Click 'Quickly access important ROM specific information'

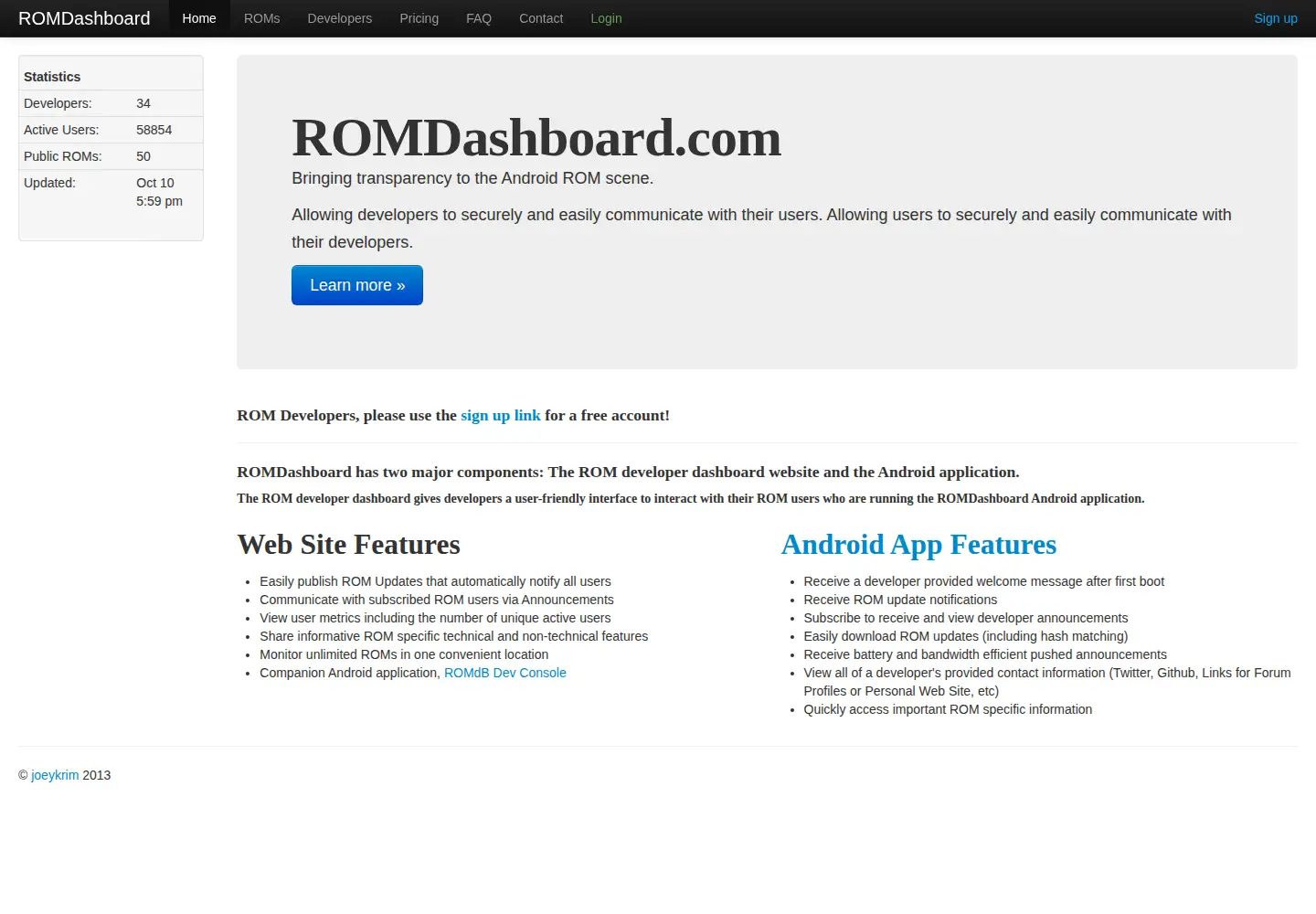tap(948, 709)
